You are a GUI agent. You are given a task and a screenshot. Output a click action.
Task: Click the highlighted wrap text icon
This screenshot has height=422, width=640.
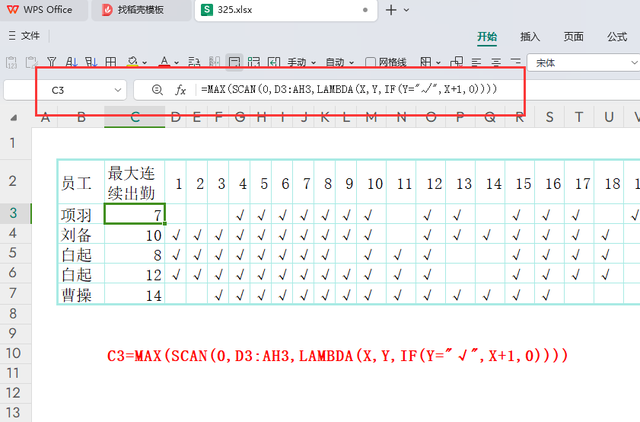coord(234,62)
